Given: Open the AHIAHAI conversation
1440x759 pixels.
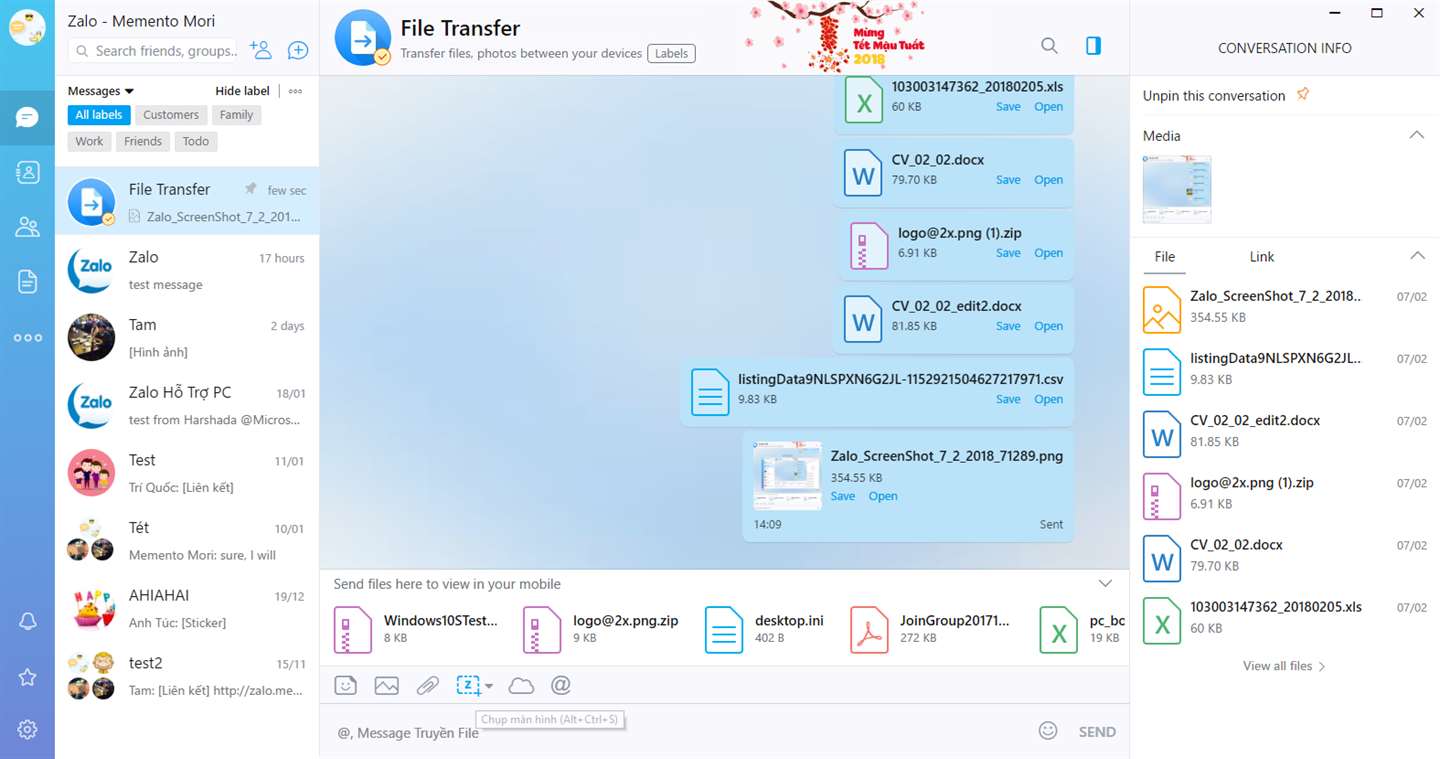Looking at the screenshot, I should click(187, 608).
